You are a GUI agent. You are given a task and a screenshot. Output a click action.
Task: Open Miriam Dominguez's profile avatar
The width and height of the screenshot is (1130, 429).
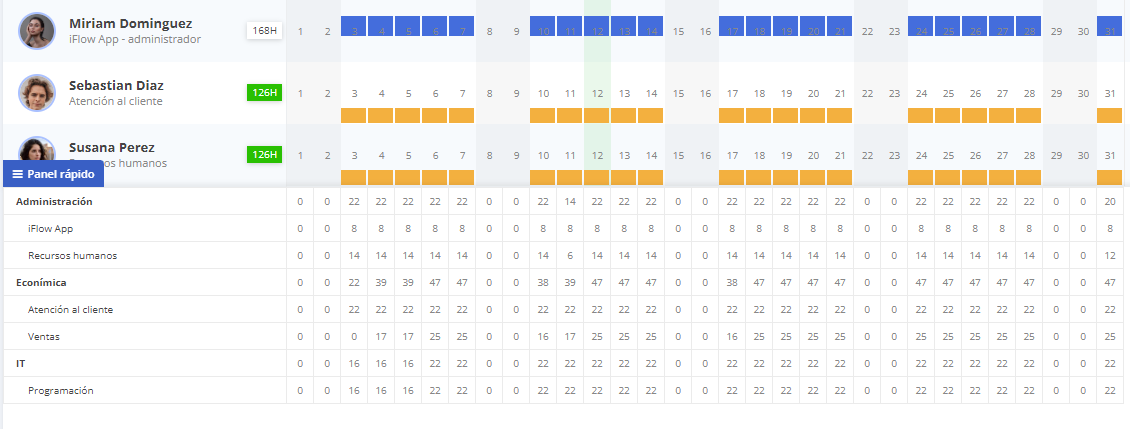[37, 31]
